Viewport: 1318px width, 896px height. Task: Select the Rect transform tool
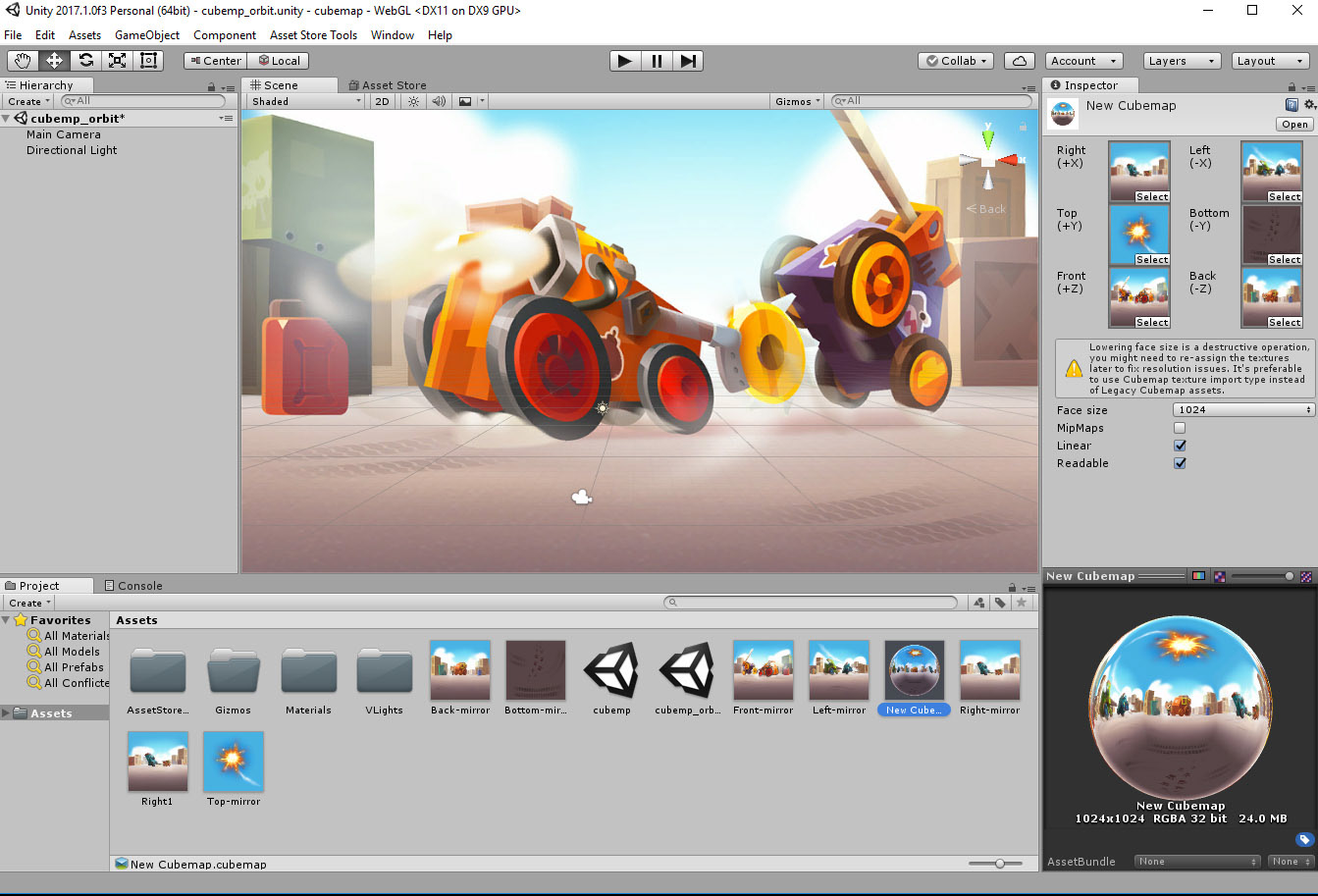[x=148, y=61]
